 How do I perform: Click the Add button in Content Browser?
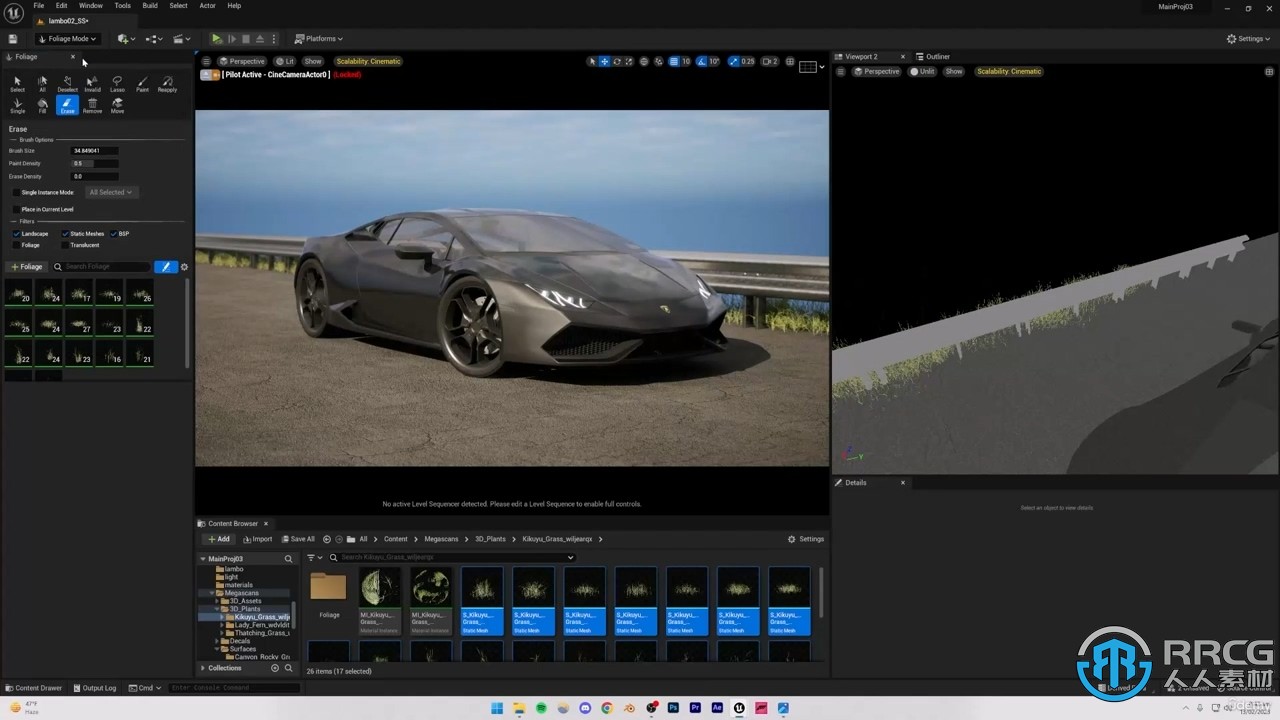click(x=218, y=539)
